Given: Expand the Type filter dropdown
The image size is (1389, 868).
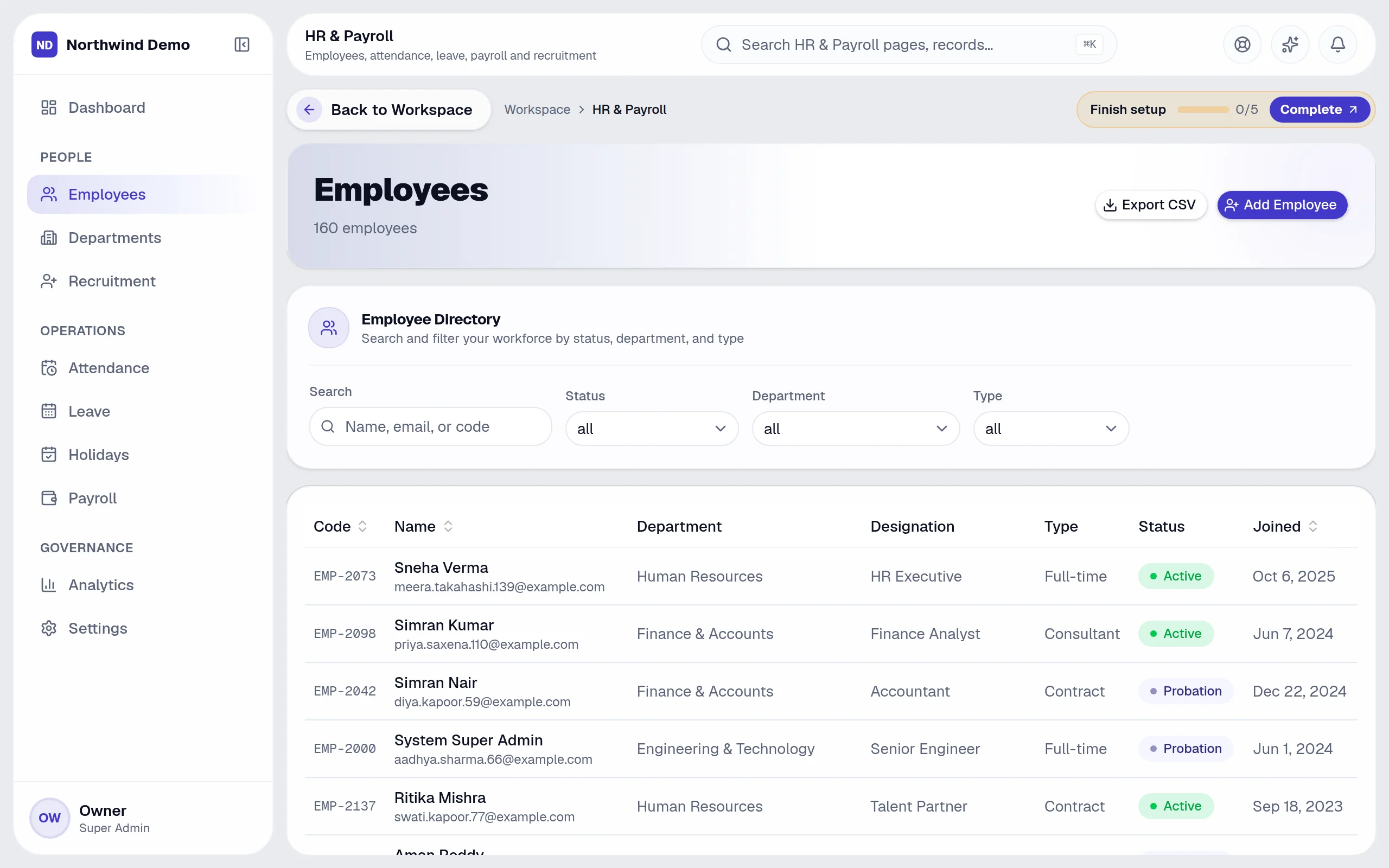Looking at the screenshot, I should click(x=1051, y=429).
